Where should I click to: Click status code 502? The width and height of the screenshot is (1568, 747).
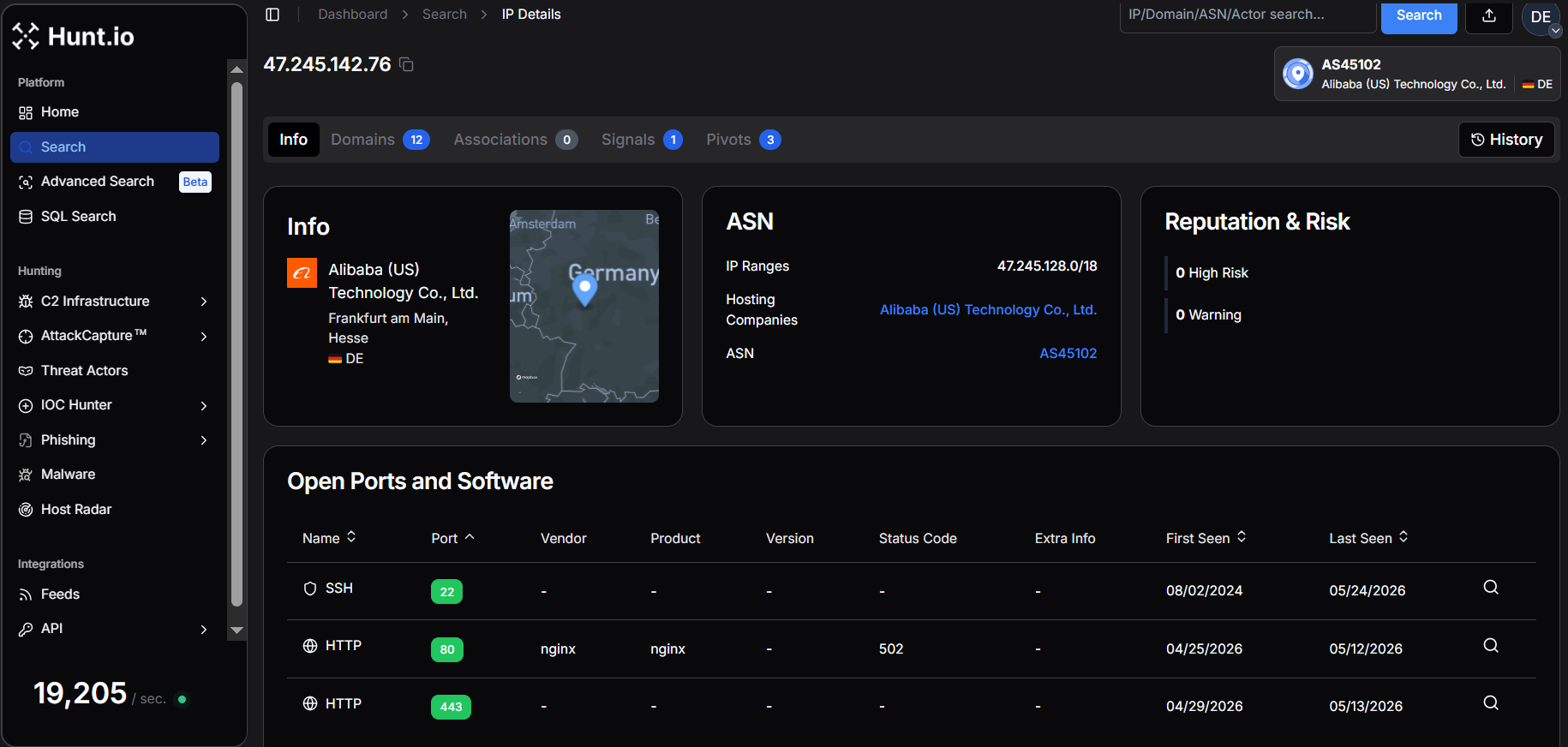891,649
